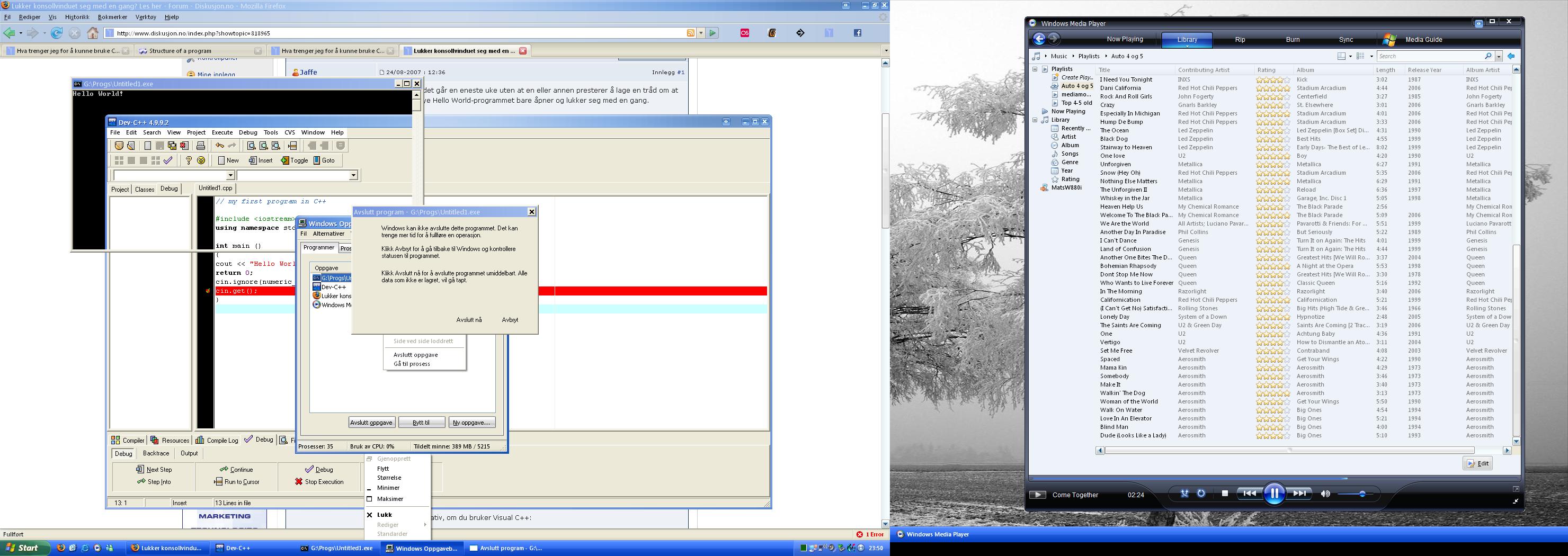Open the first class browser combo box
Image resolution: width=1568 pixels, height=556 pixels.
pos(173,175)
